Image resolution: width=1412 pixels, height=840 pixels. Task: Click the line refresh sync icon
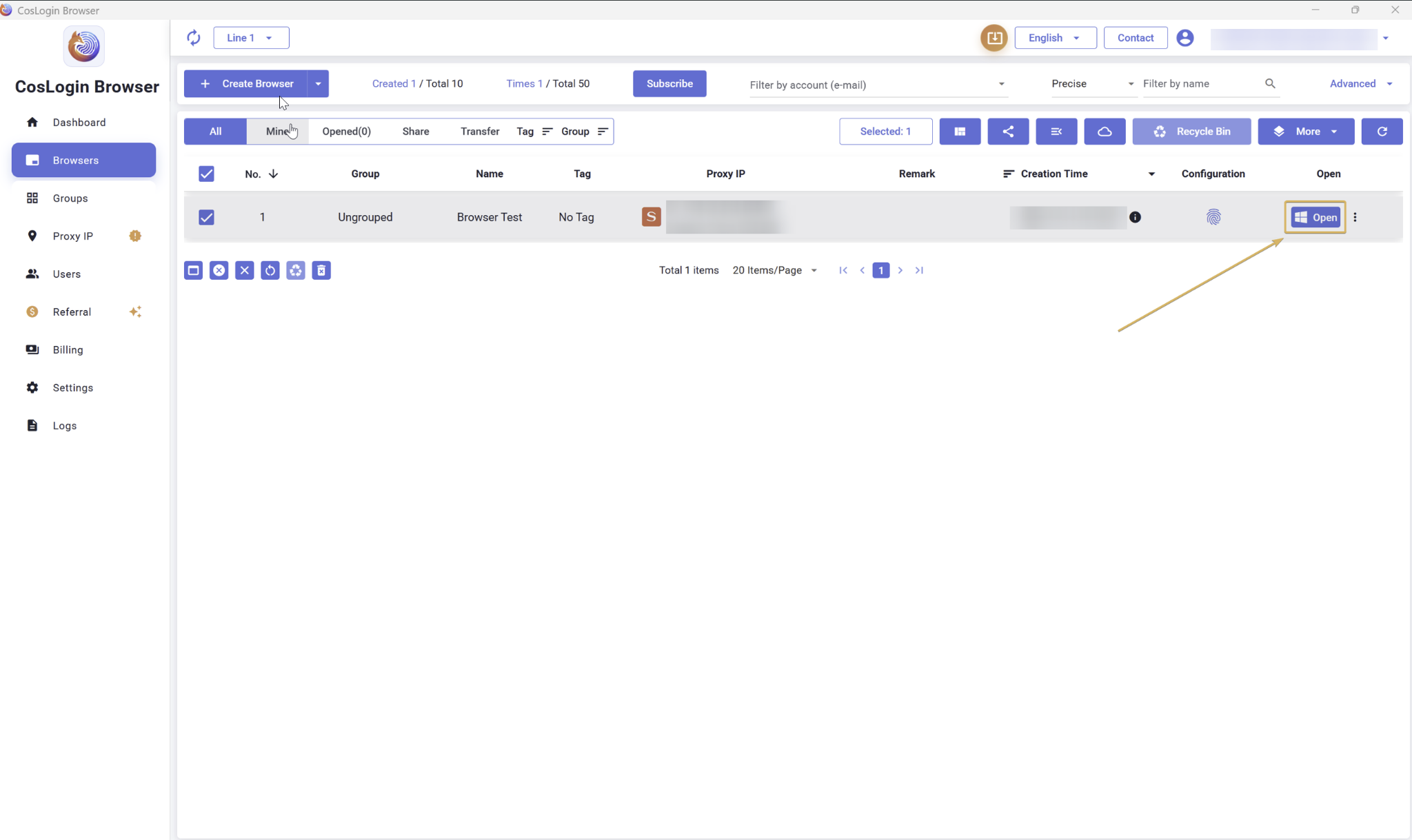pyautogui.click(x=194, y=38)
